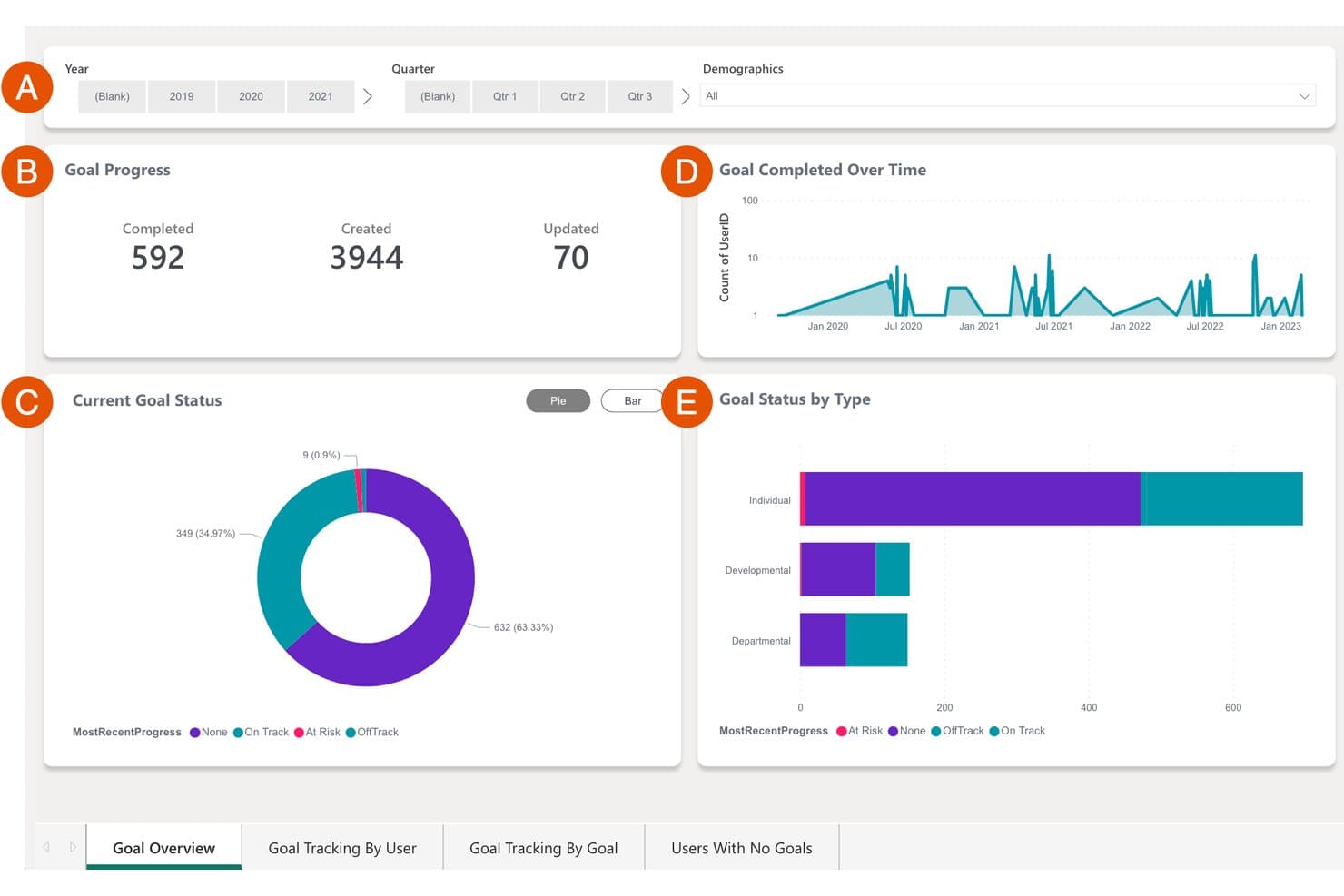The image size is (1344, 896).
Task: Filter by Qtr 2
Action: (572, 96)
